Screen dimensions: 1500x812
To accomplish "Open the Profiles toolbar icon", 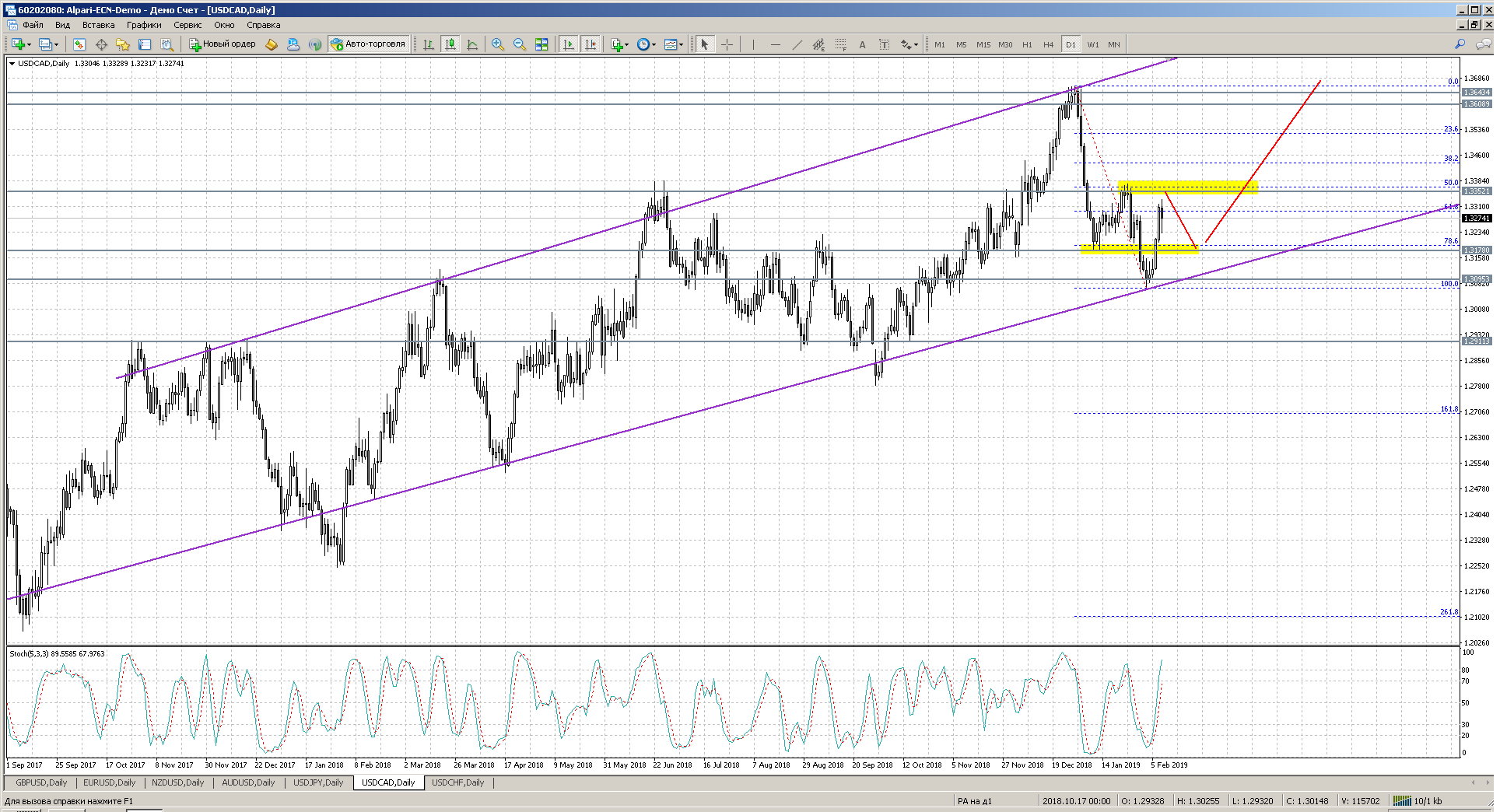I will (46, 44).
